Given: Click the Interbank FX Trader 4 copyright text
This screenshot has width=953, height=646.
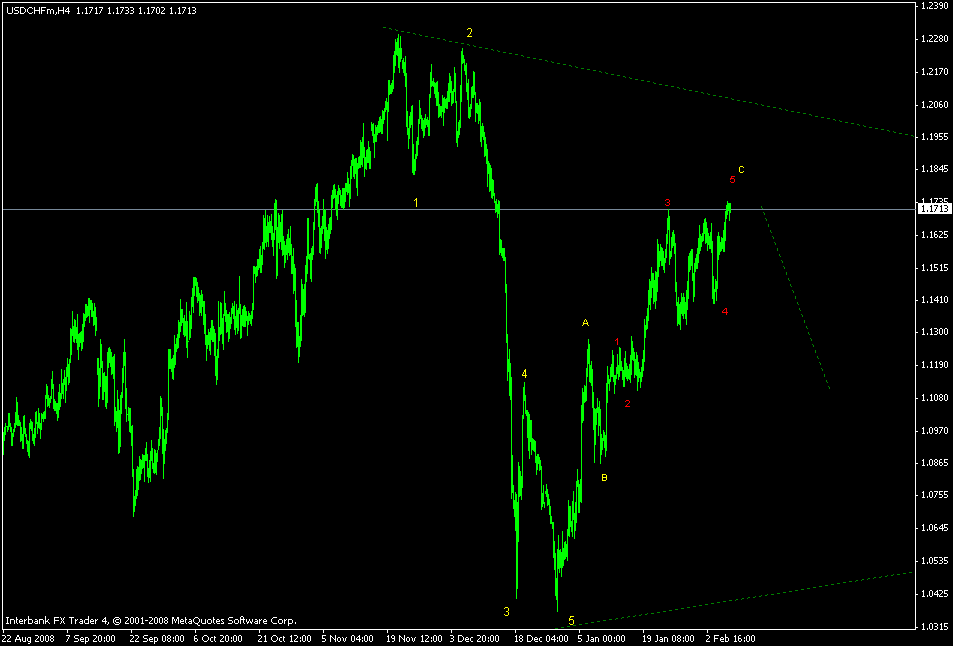Looking at the screenshot, I should click(x=150, y=618).
